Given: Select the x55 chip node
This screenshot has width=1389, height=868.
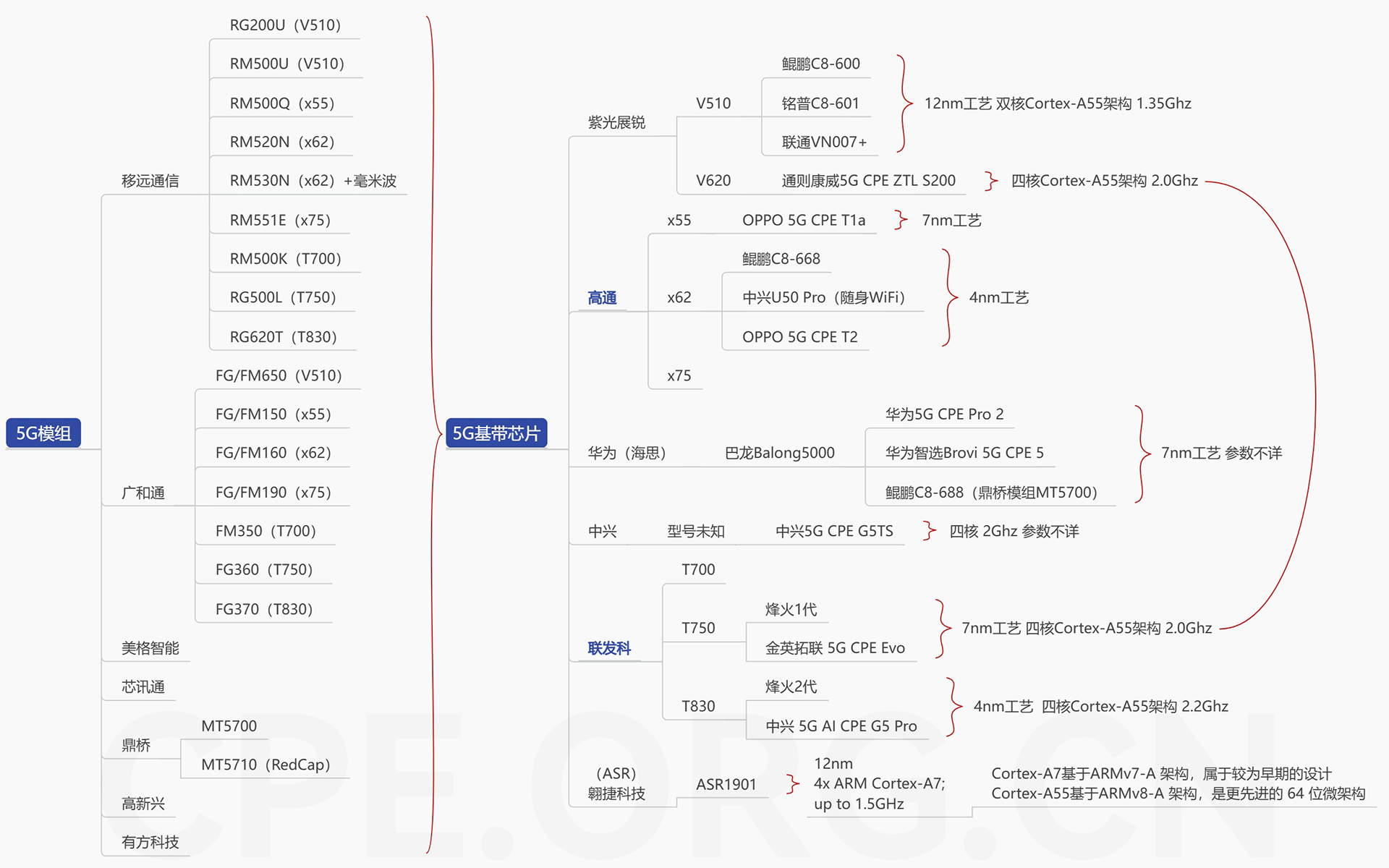Looking at the screenshot, I should 679,220.
